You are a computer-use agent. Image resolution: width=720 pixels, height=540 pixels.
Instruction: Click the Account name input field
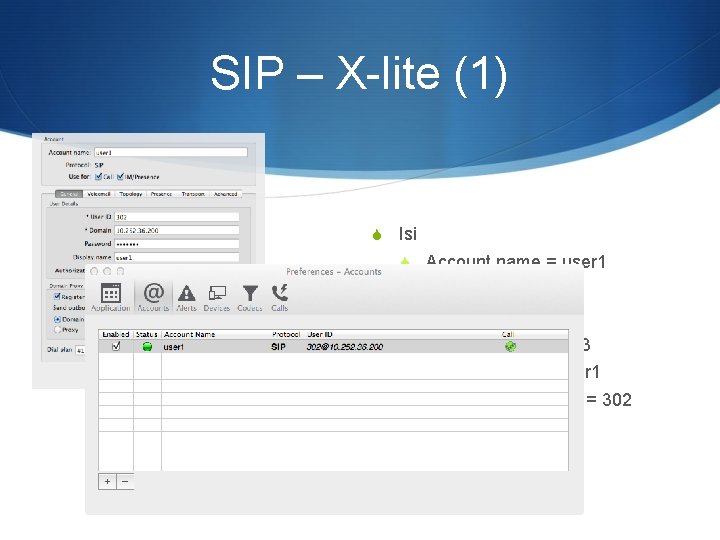tap(171, 152)
